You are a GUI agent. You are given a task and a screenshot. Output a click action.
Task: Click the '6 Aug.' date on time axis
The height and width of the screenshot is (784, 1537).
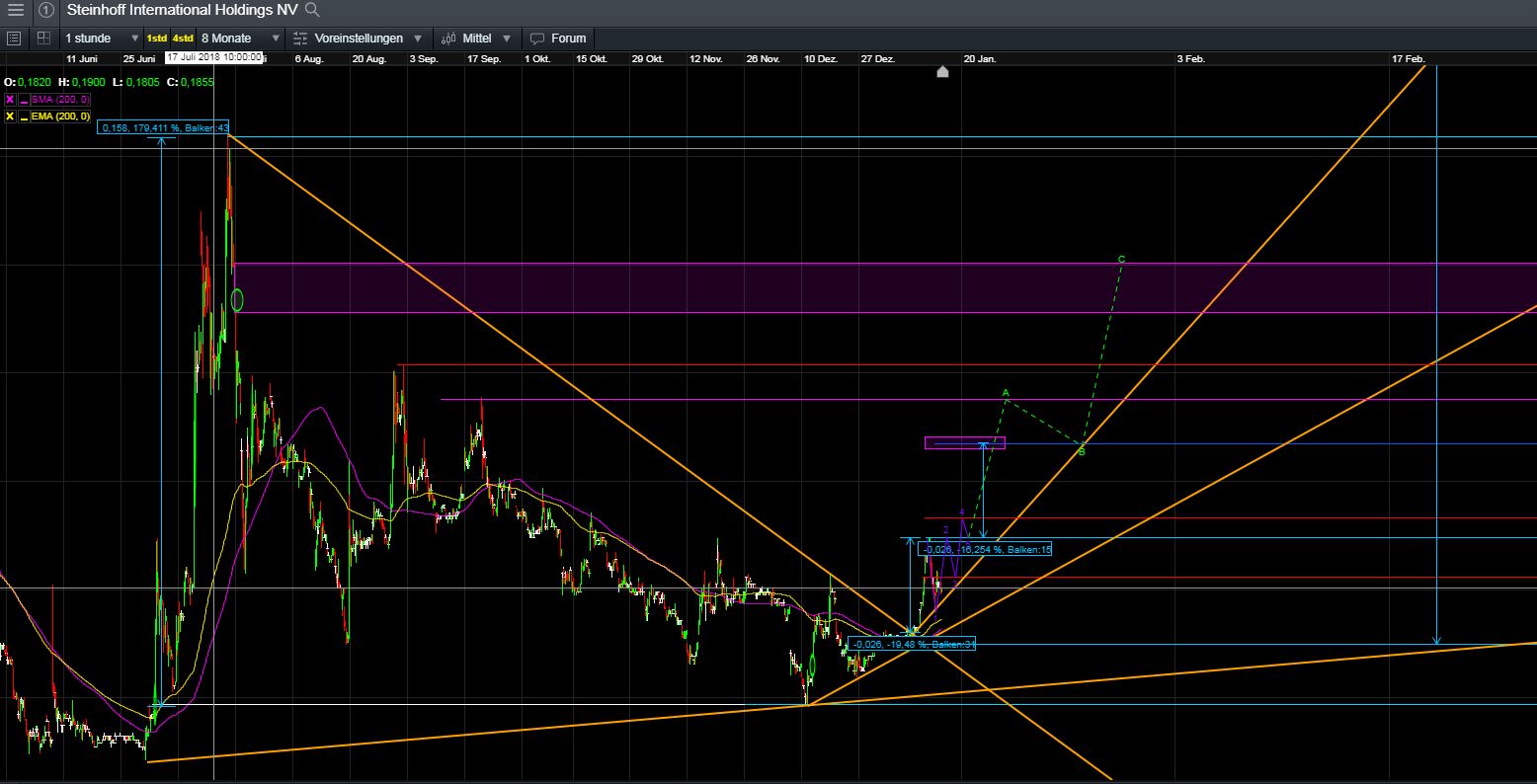pyautogui.click(x=307, y=59)
